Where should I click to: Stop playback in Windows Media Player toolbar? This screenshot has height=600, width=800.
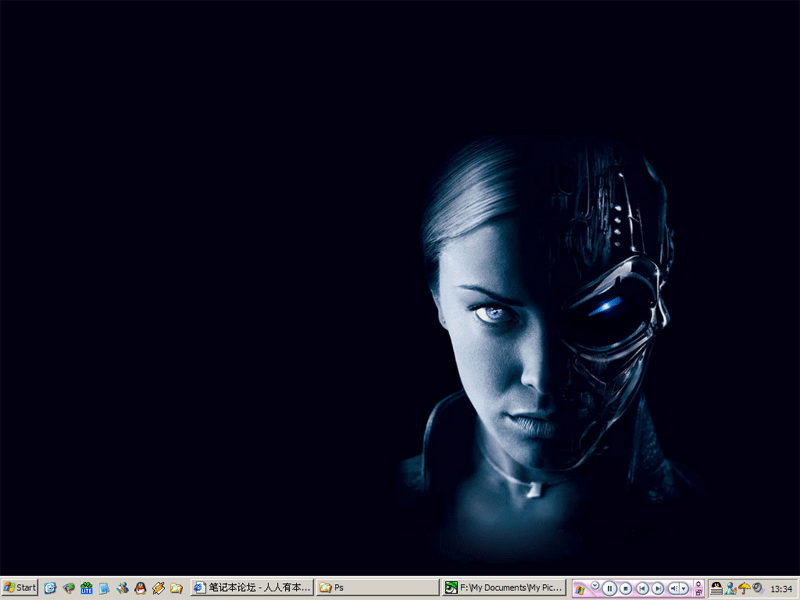626,588
